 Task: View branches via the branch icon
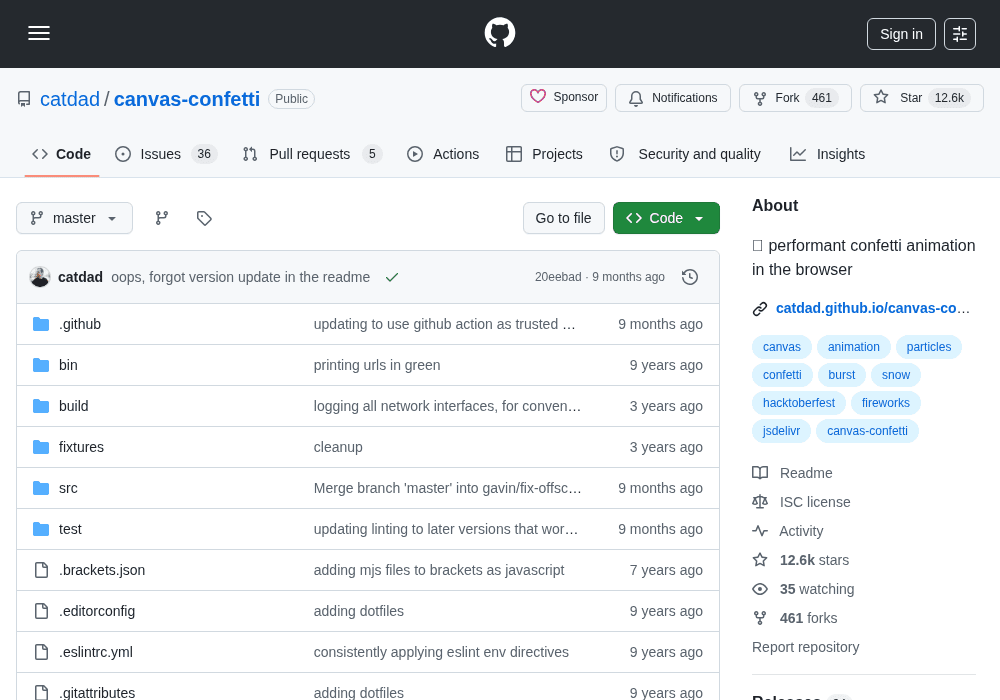162,218
